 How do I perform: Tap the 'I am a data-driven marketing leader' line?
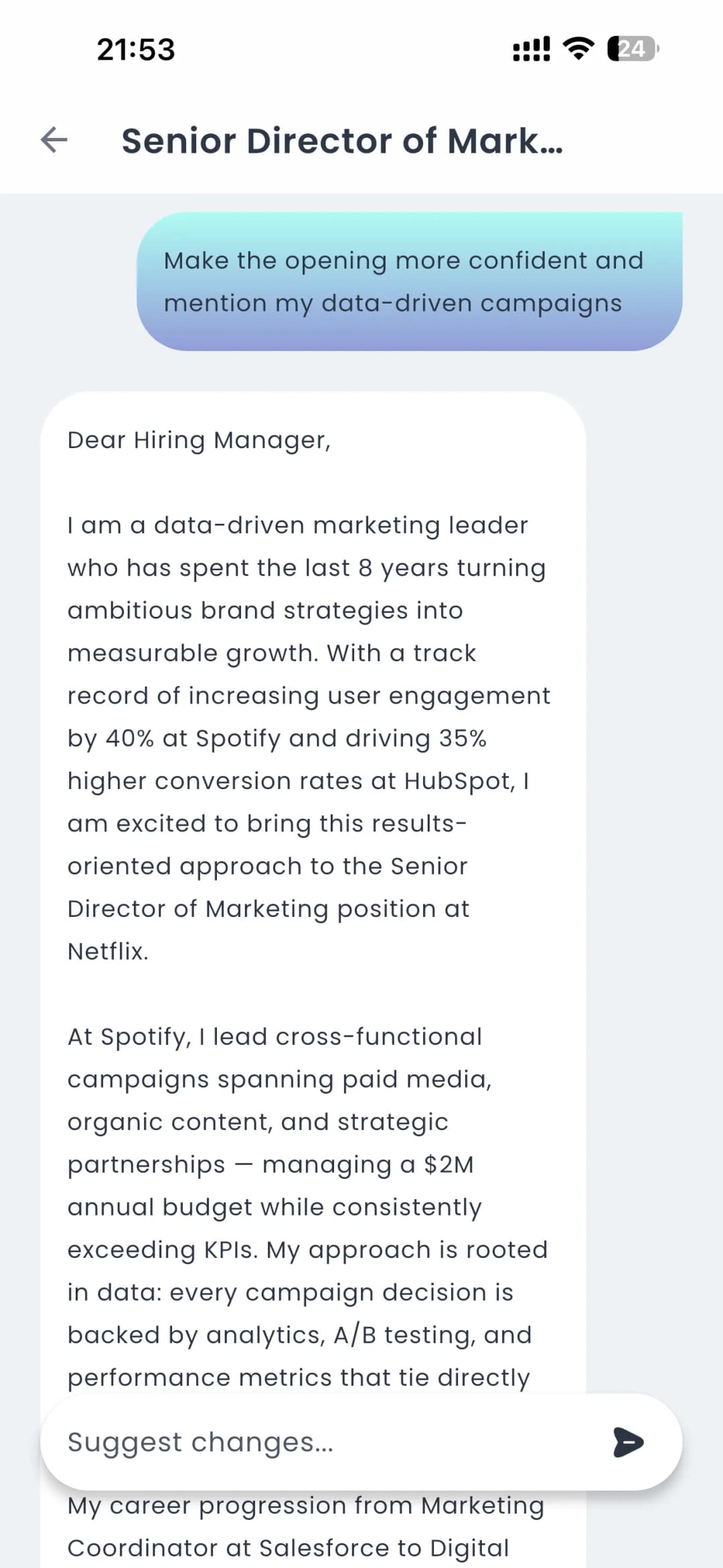click(x=298, y=525)
